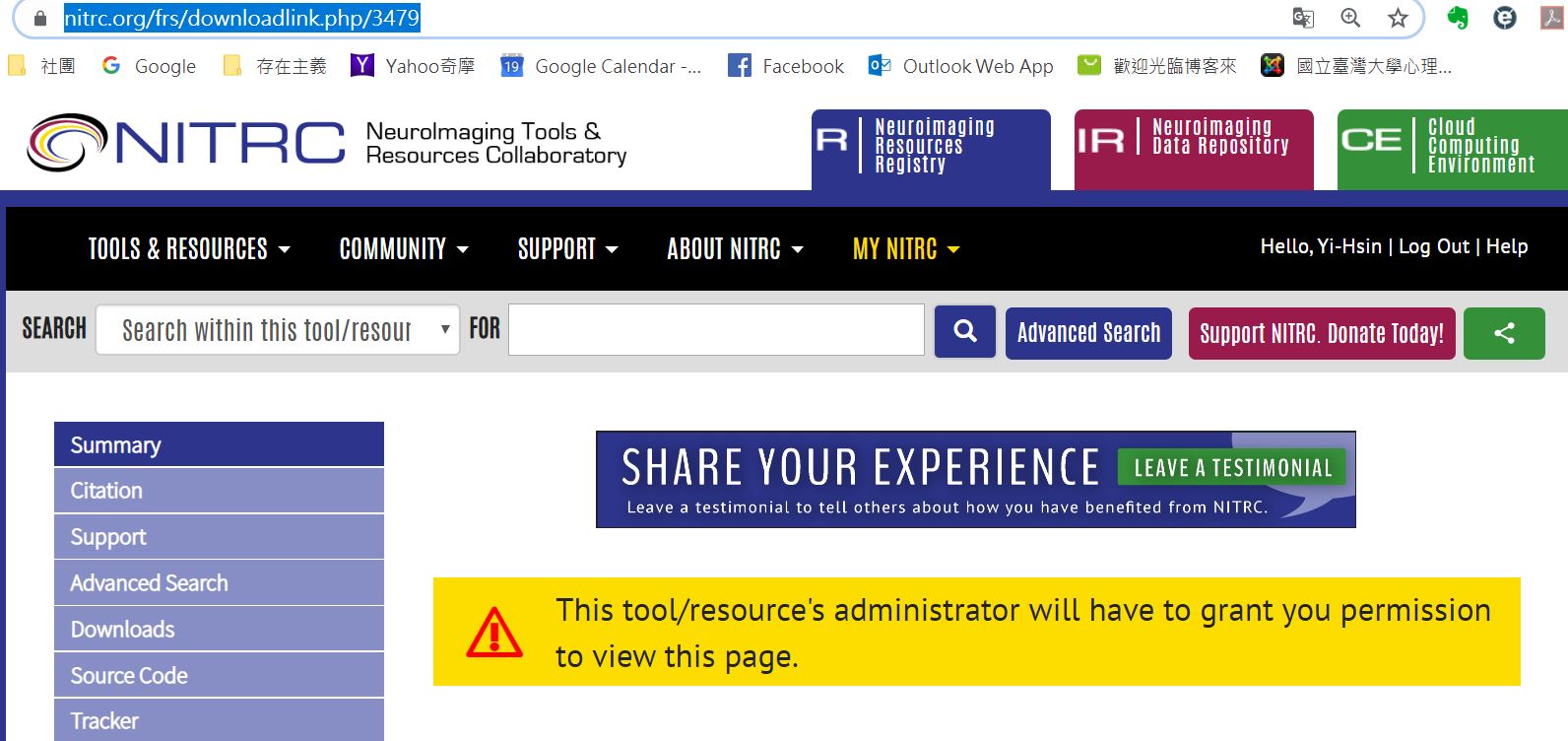Expand the Community dropdown menu
This screenshot has height=741, width=1568.
[x=403, y=249]
